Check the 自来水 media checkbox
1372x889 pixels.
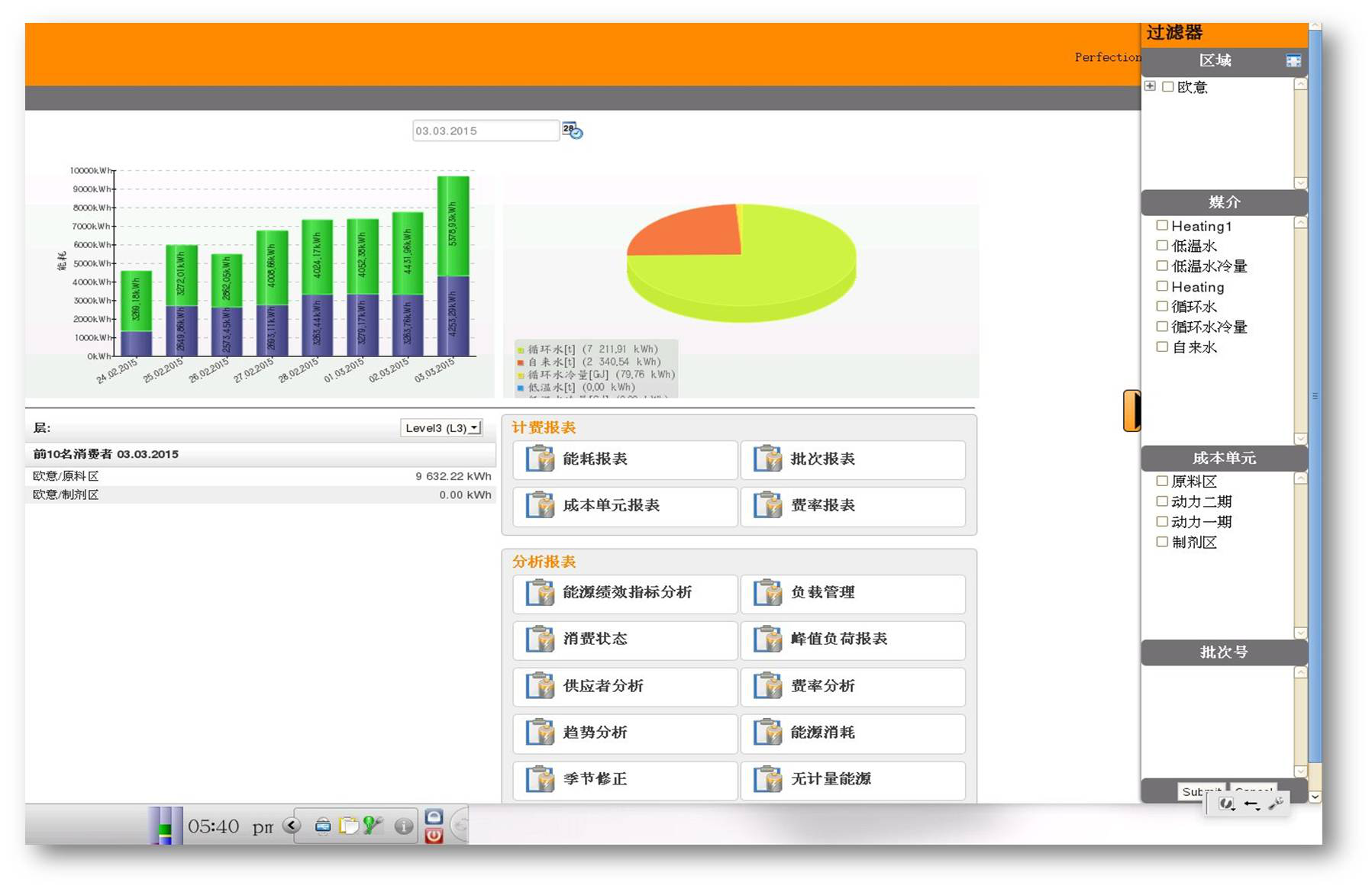1162,346
